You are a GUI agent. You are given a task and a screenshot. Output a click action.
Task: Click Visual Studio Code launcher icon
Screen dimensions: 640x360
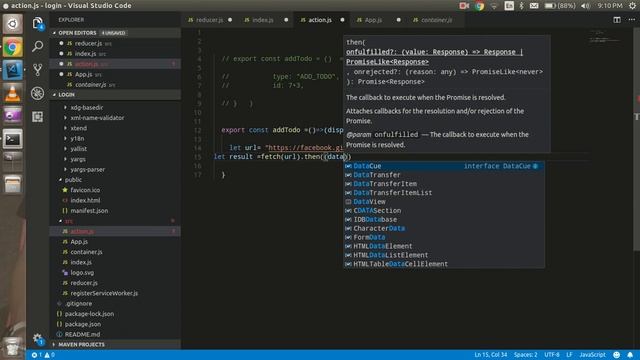pyautogui.click(x=13, y=70)
